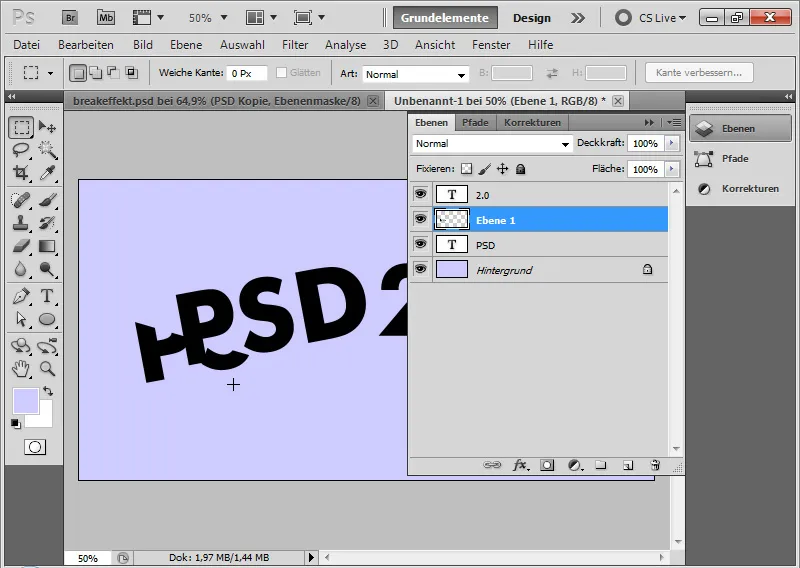The height and width of the screenshot is (568, 800).
Task: Launch Adobe Bridge
Action: point(70,17)
